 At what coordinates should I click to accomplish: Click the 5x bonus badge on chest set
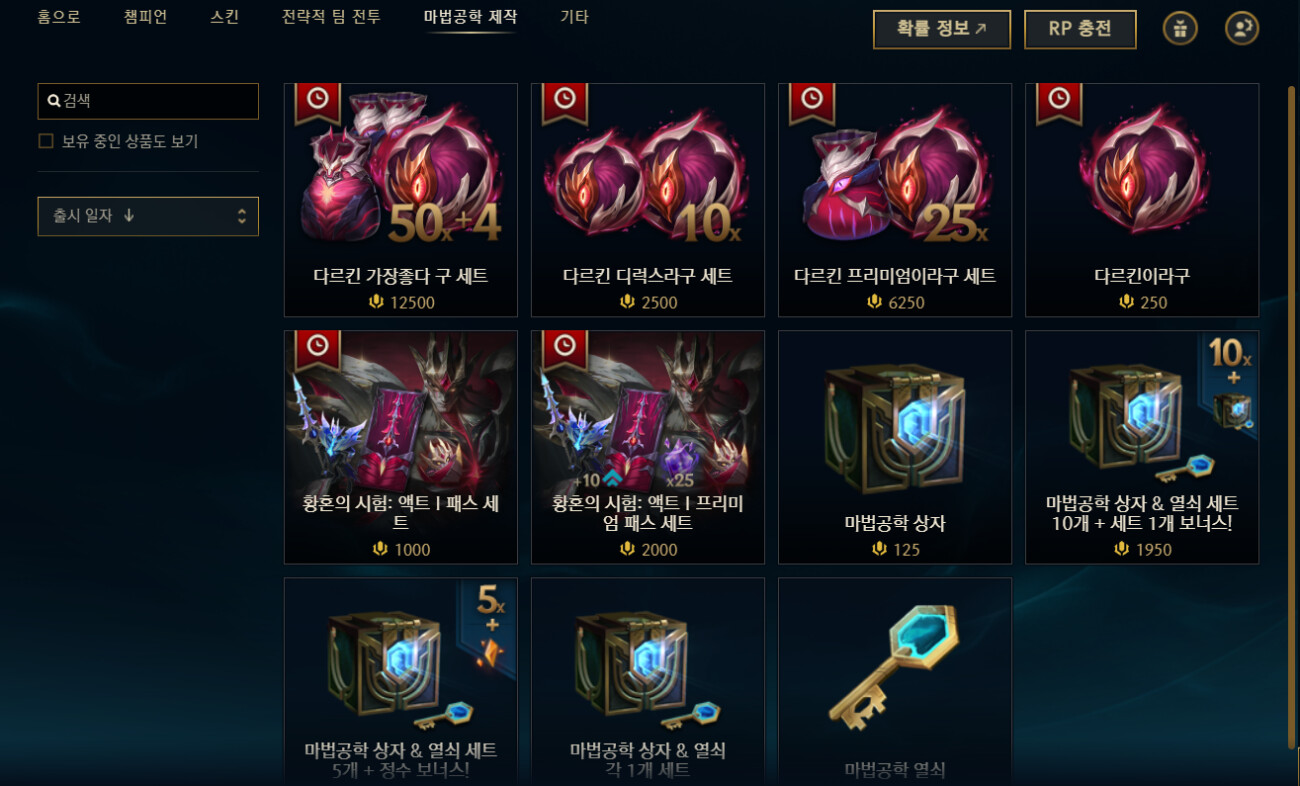489,626
